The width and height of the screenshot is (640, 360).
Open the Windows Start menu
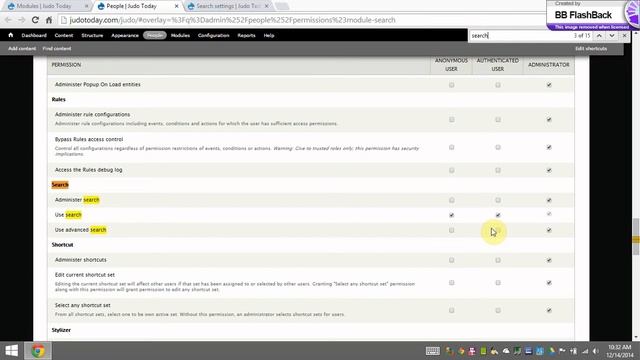(x=12, y=351)
